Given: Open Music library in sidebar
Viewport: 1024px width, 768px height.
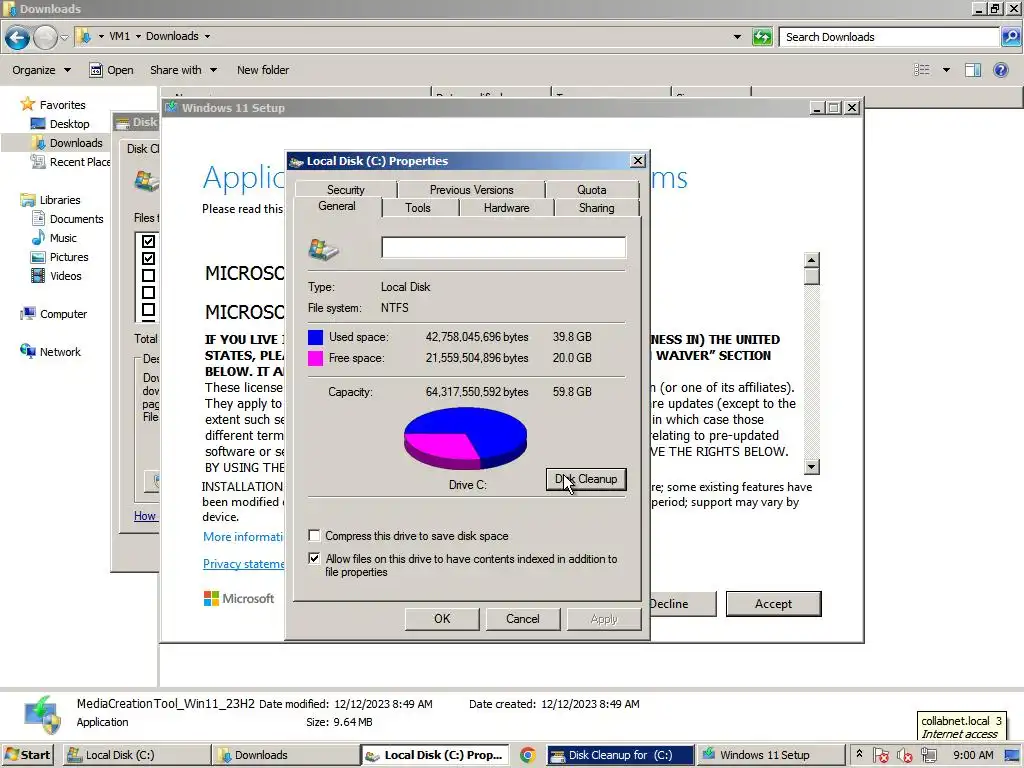Looking at the screenshot, I should tap(54, 238).
